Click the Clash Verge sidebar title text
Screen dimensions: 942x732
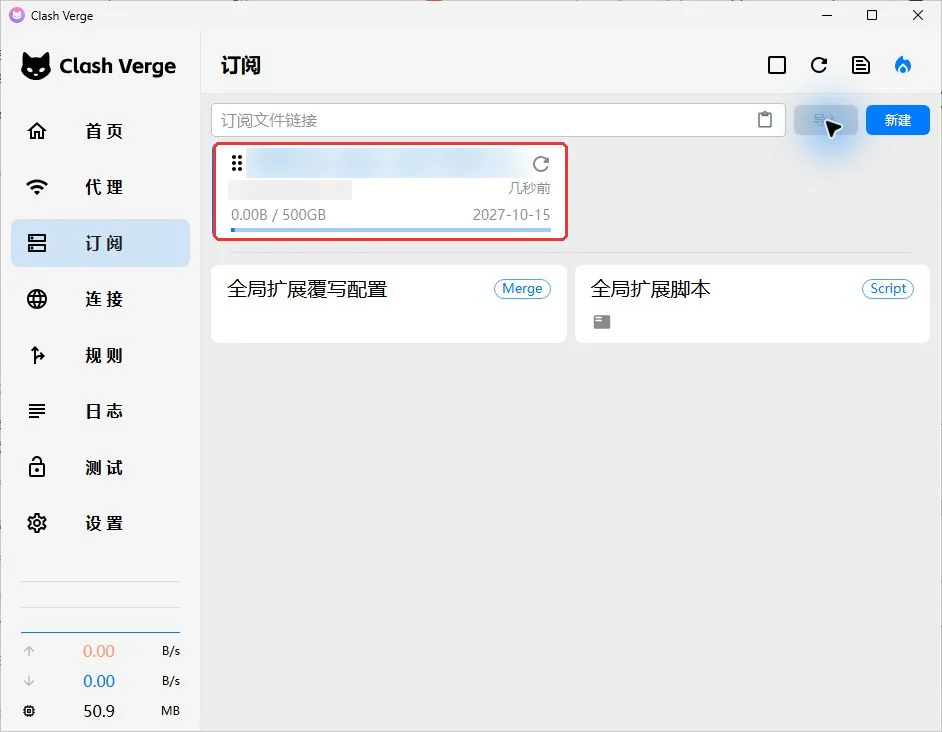click(118, 66)
